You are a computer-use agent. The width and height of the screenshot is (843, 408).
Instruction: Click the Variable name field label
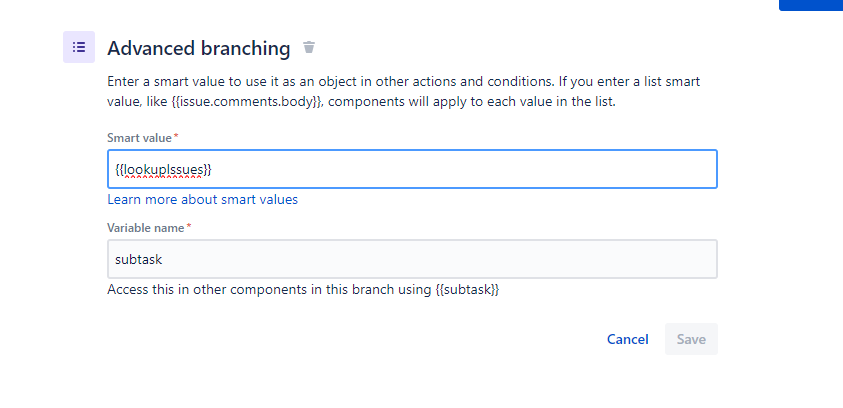point(146,228)
